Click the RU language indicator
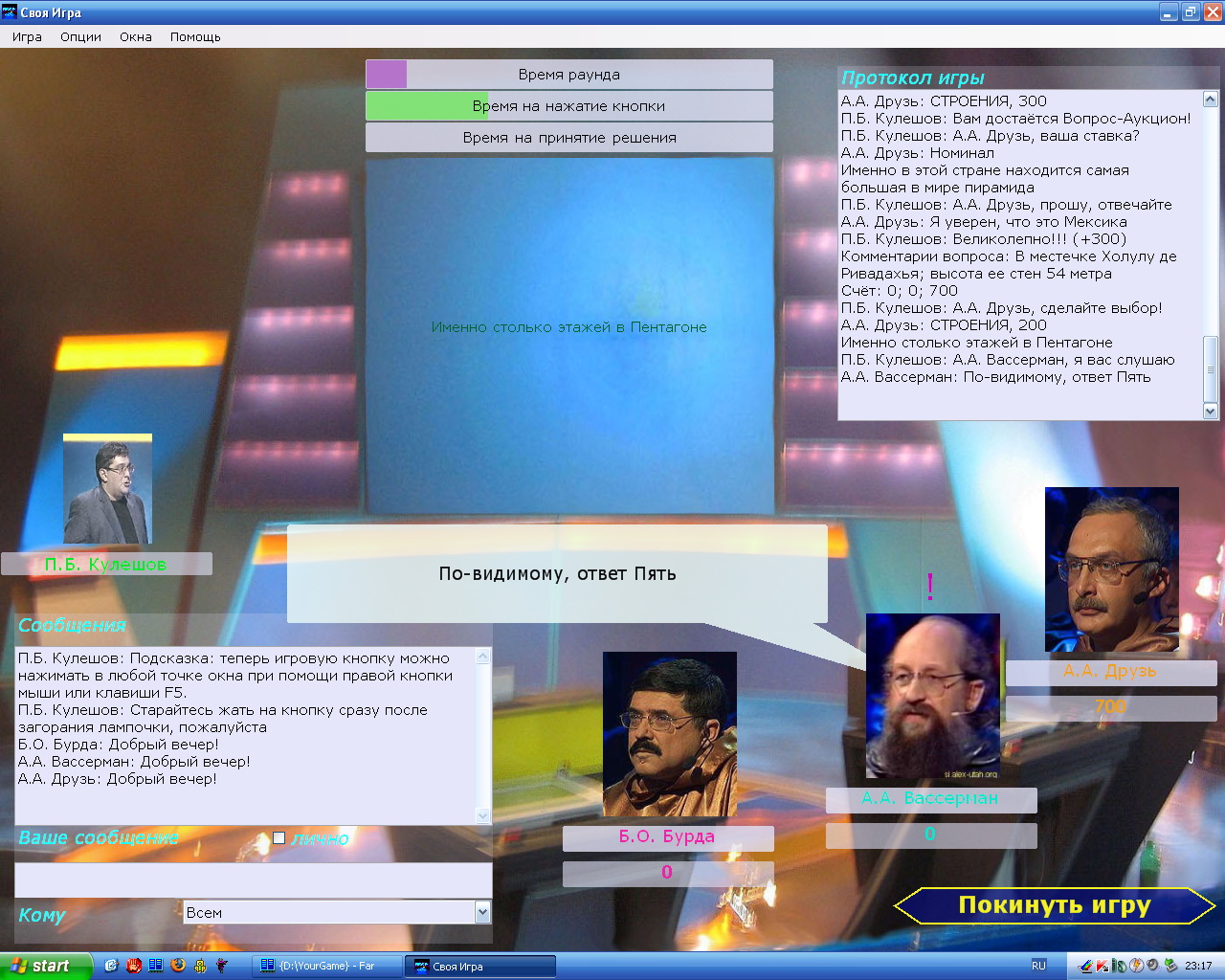Screen dimensions: 1225x980 point(1038,966)
